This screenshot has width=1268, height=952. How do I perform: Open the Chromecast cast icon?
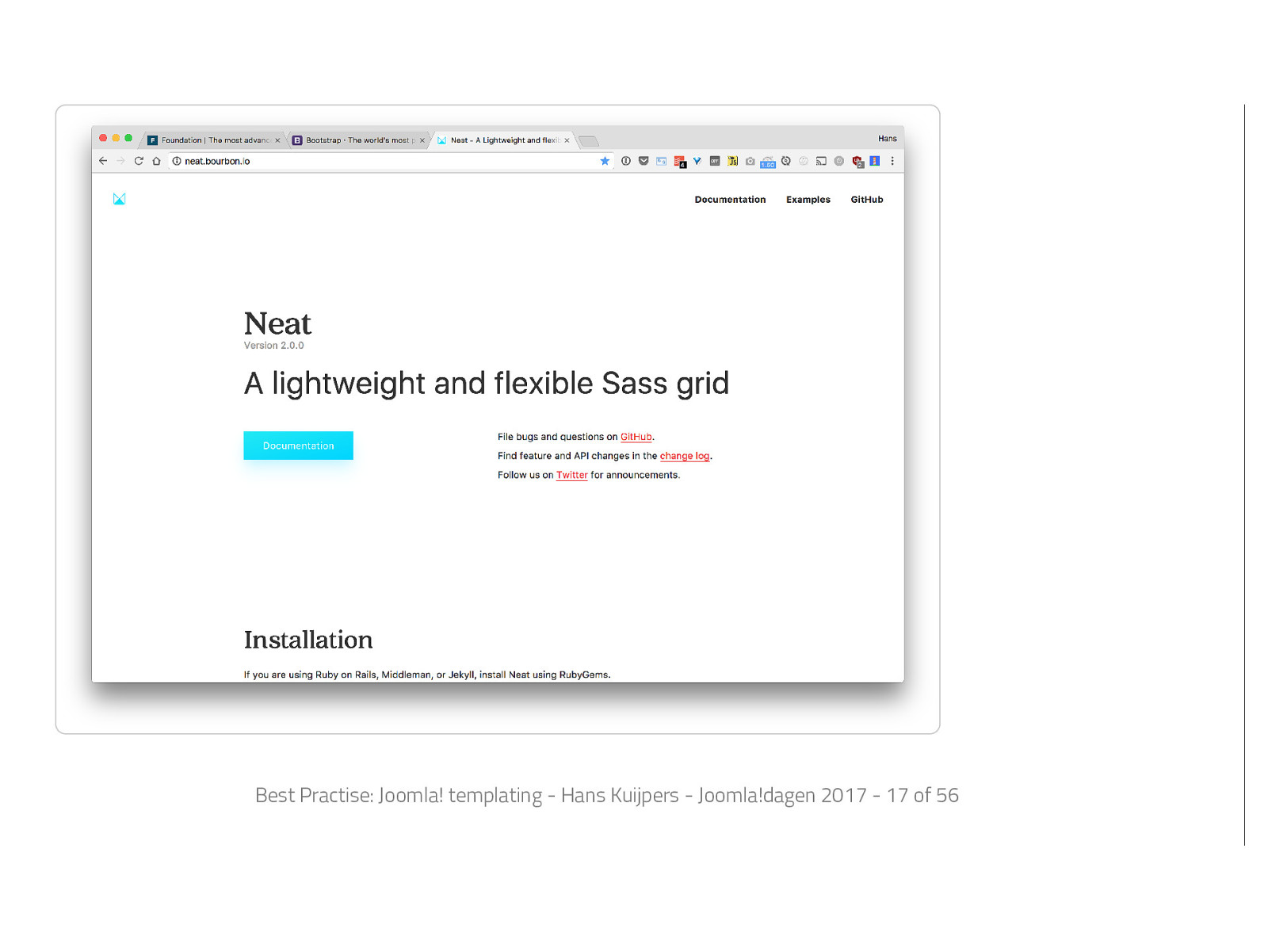(x=821, y=161)
